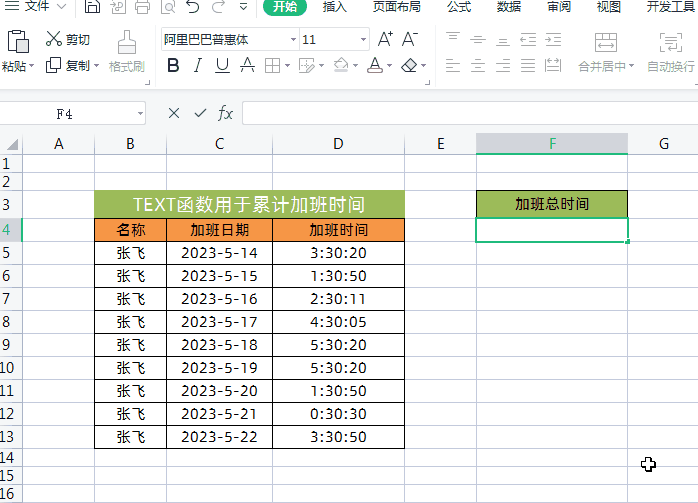This screenshot has width=698, height=503.
Task: Click the select-all corner triangle
Action: (x=12, y=144)
